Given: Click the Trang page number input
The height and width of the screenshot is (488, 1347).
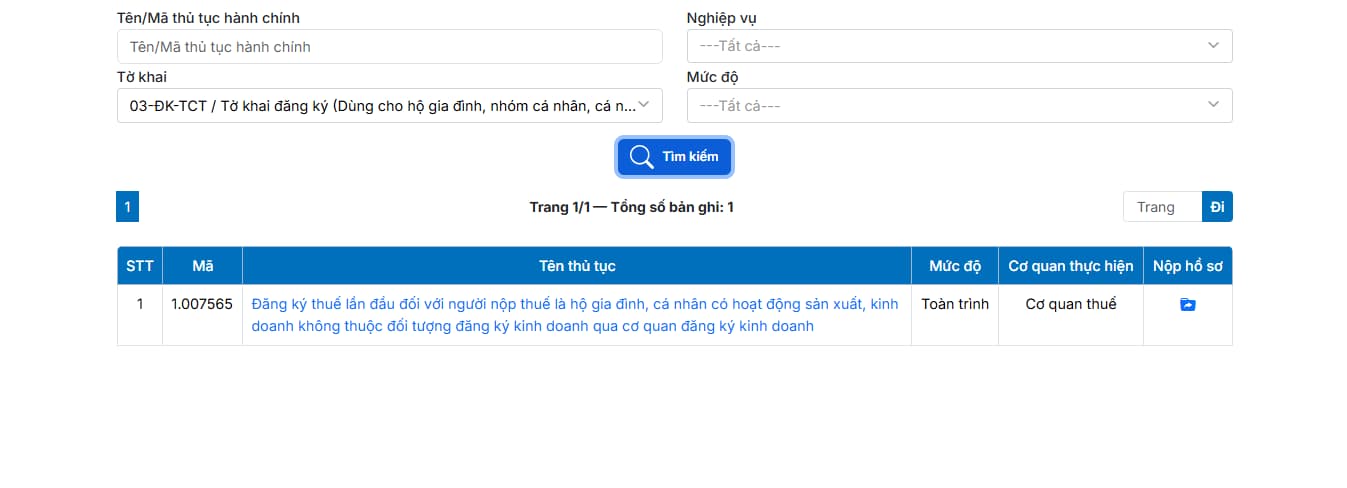Looking at the screenshot, I should [1162, 207].
